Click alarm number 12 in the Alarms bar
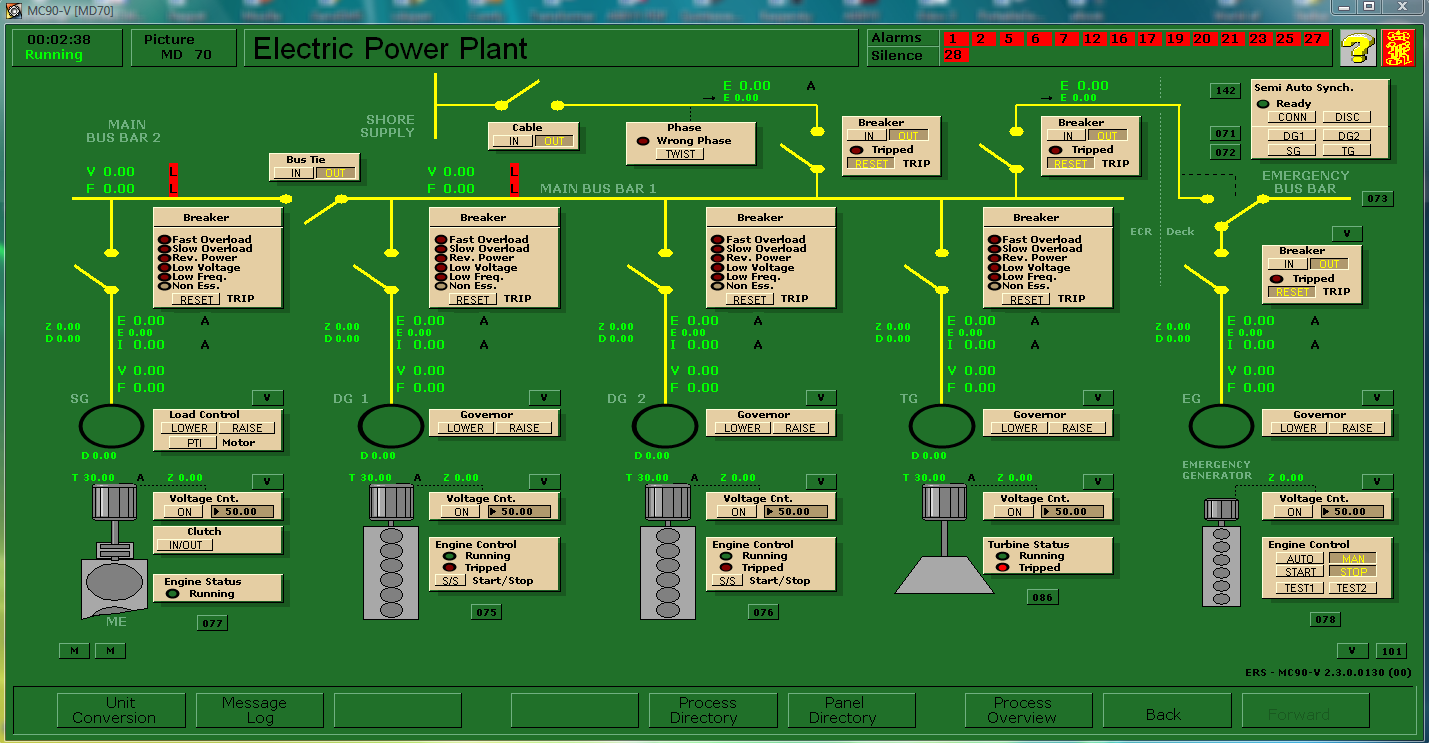Screen dimensions: 1429x743 click(x=1092, y=38)
